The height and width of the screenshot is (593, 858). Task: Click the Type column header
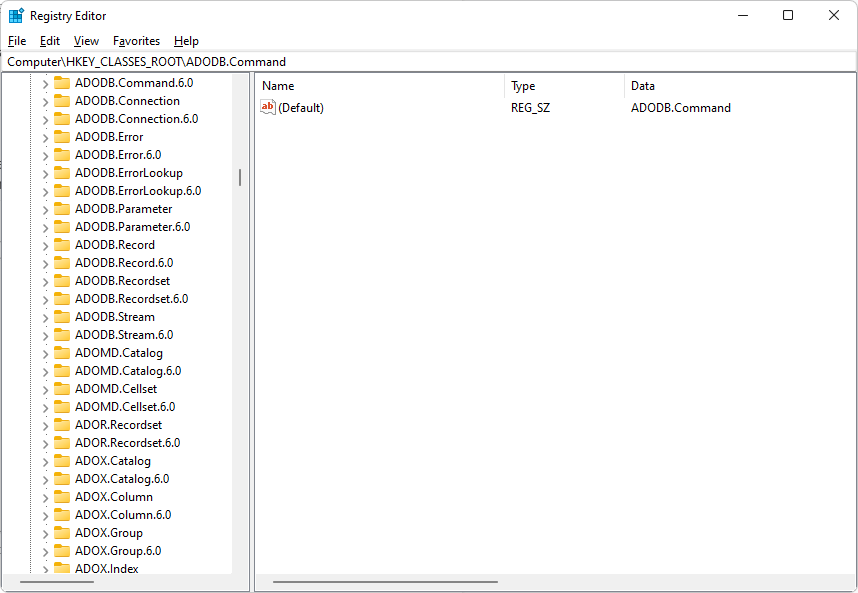(564, 86)
